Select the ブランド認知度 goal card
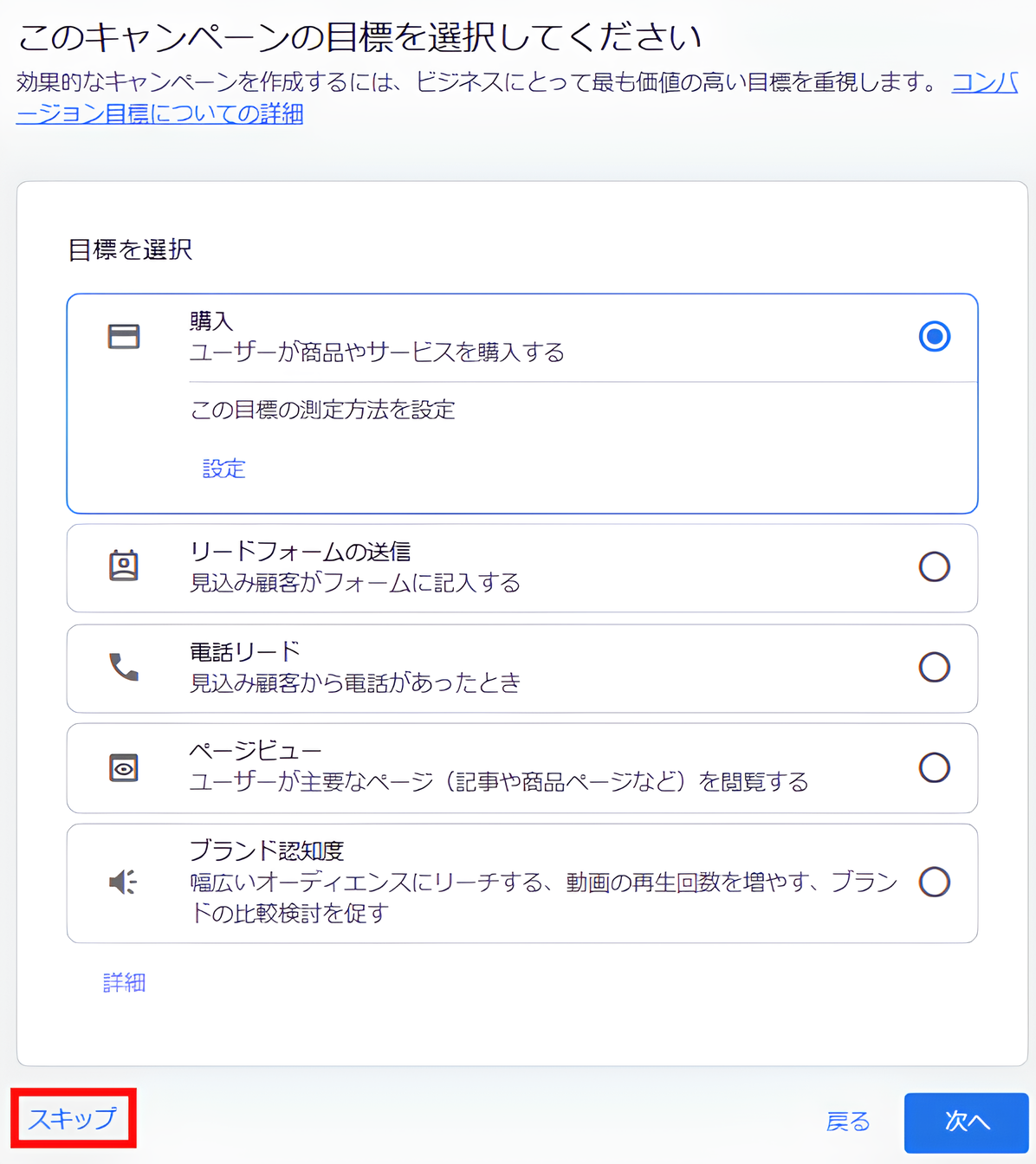 [520, 882]
